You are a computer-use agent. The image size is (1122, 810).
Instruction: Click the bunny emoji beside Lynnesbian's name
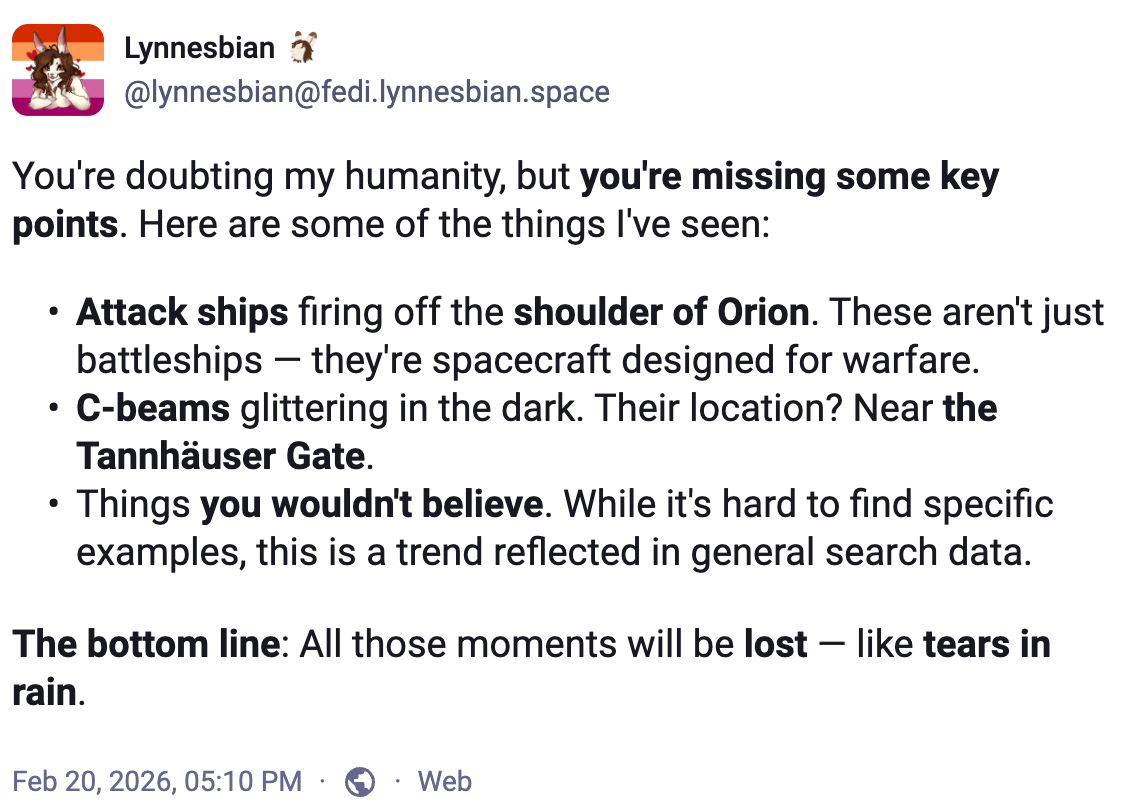pyautogui.click(x=302, y=46)
